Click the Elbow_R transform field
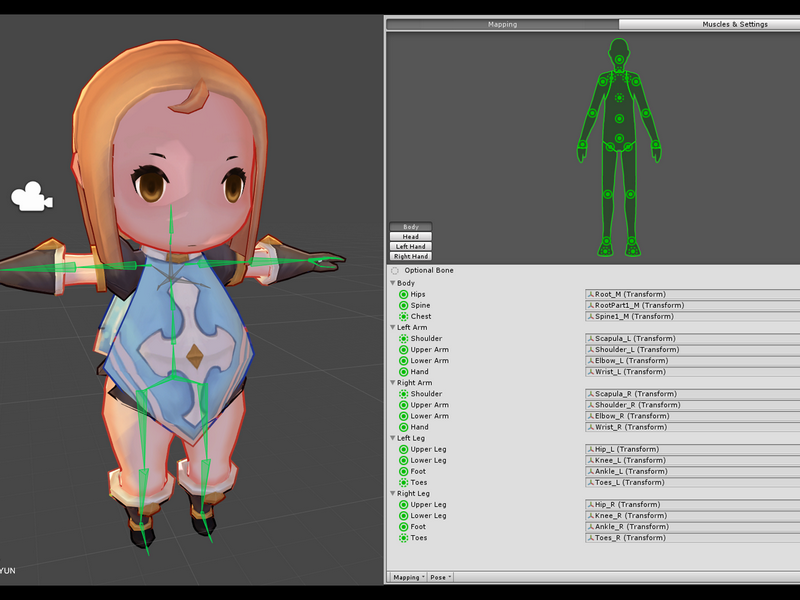Image resolution: width=800 pixels, height=600 pixels. pos(692,416)
